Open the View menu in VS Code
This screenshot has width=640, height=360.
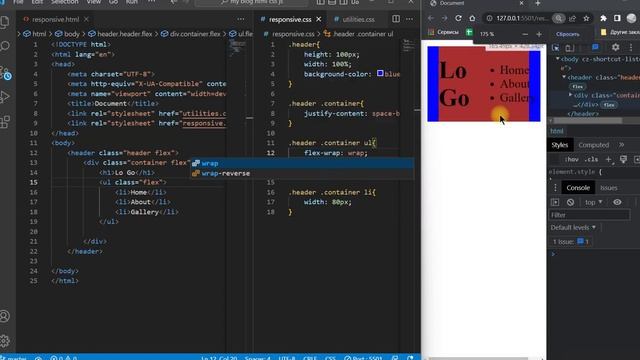click(x=94, y=2)
